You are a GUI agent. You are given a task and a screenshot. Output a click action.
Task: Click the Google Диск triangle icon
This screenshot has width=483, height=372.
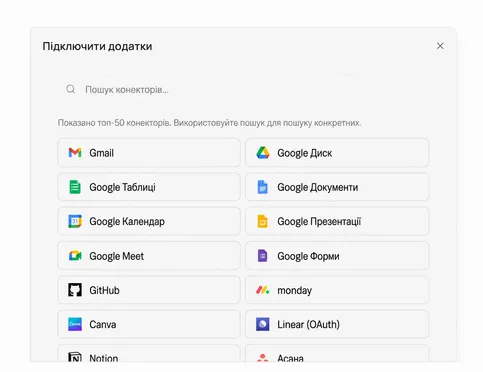(x=263, y=153)
